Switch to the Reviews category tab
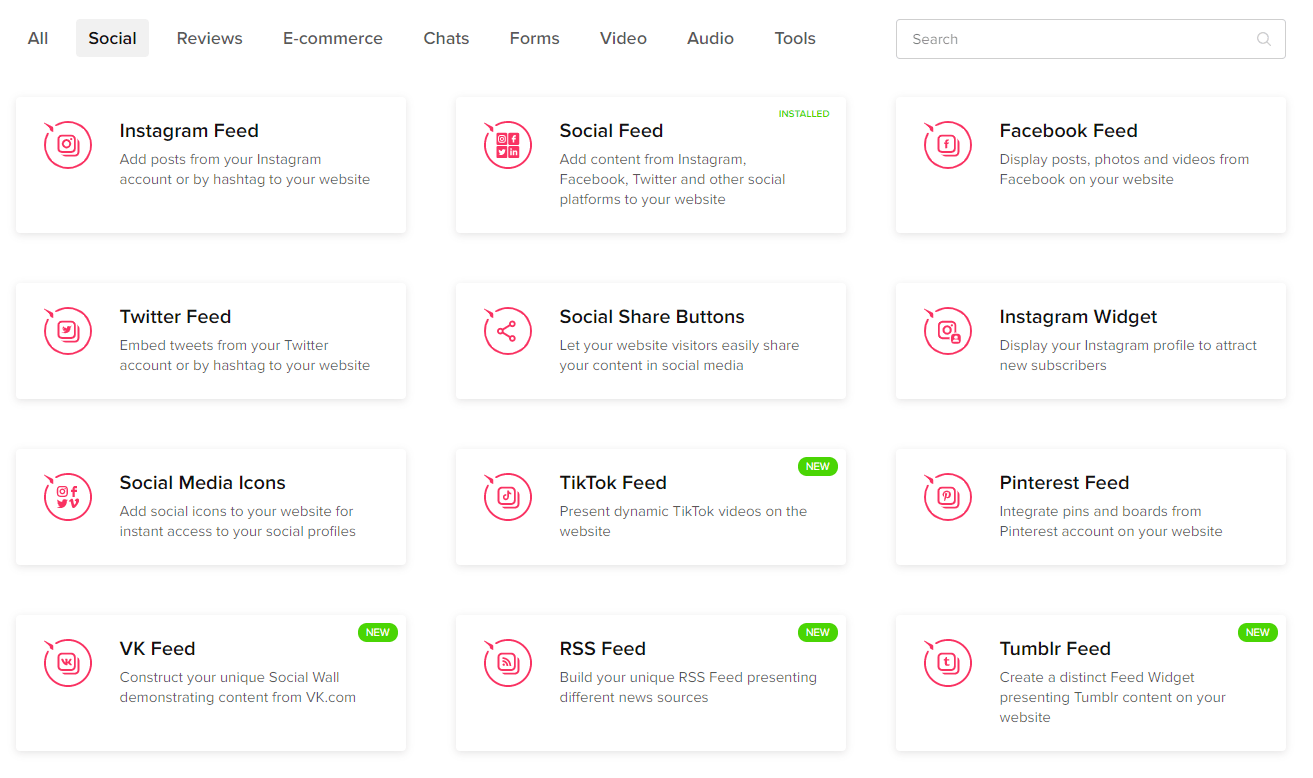This screenshot has width=1313, height=778. [210, 38]
